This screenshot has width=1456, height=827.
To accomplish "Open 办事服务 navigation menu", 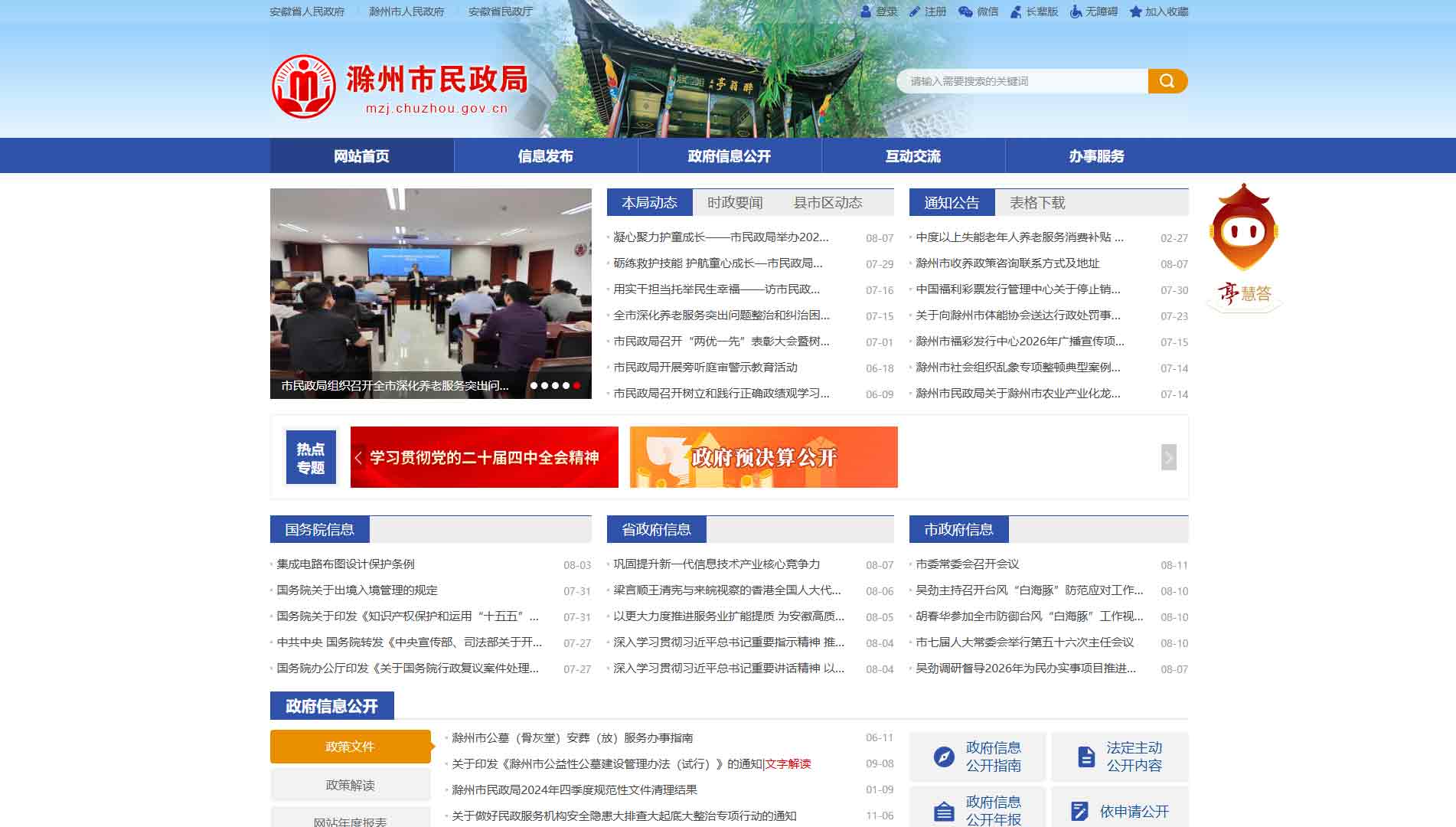I will pyautogui.click(x=1097, y=156).
